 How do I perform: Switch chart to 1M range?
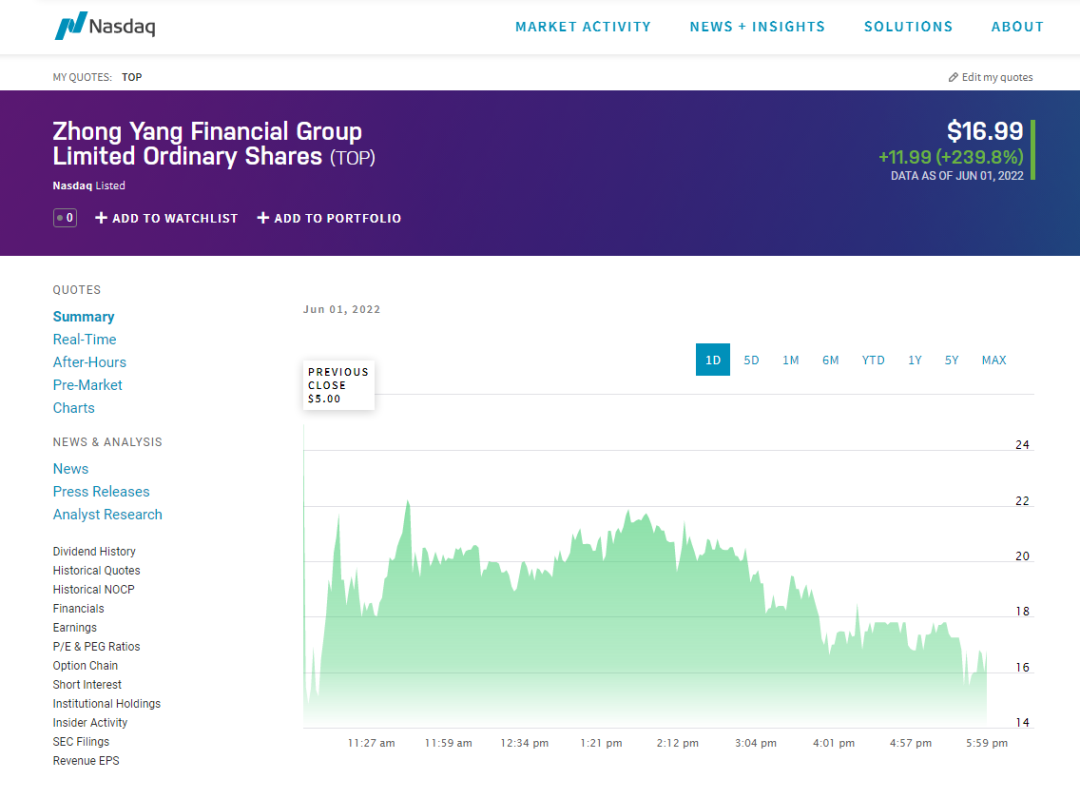tap(790, 360)
